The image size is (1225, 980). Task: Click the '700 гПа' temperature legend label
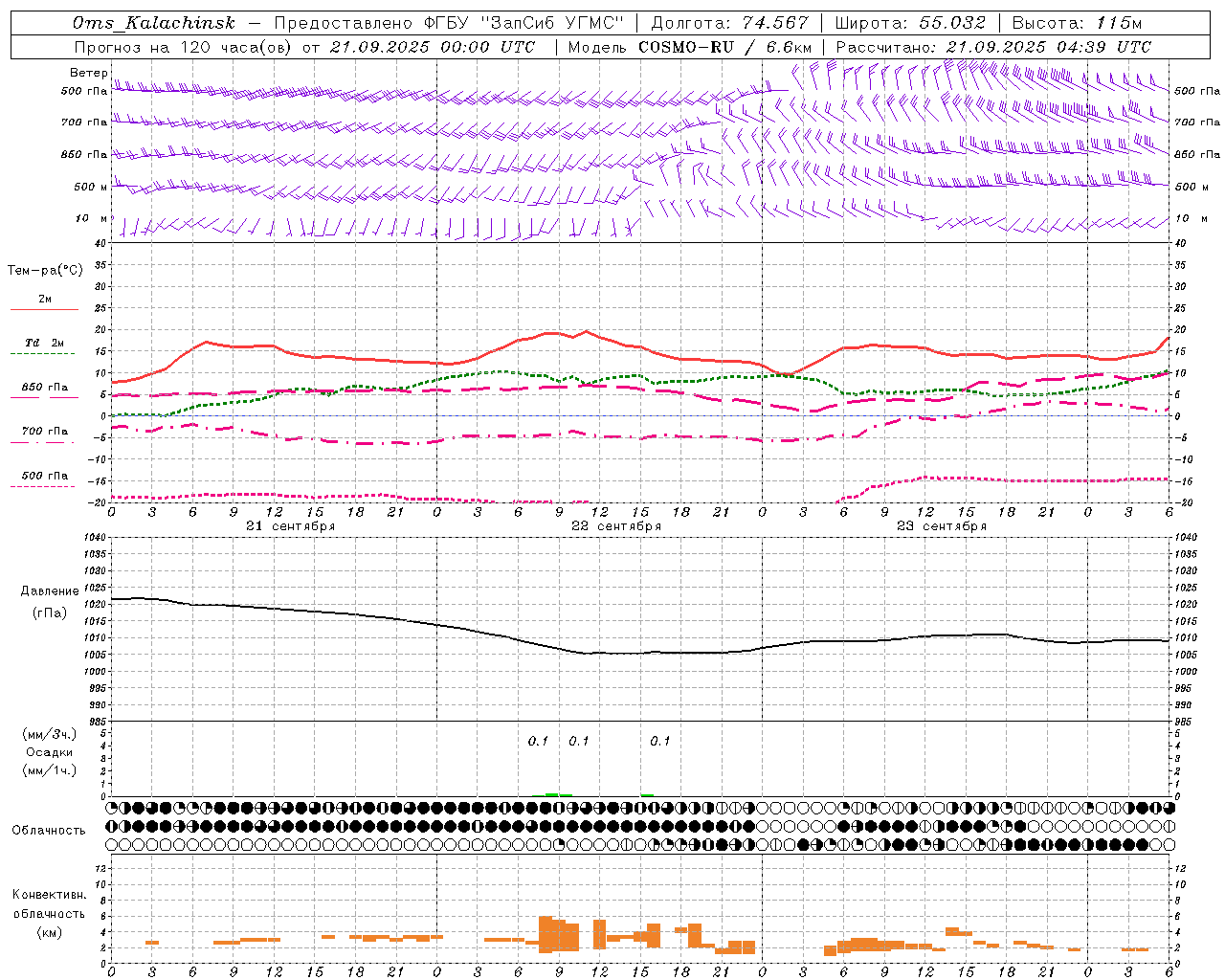(45, 431)
